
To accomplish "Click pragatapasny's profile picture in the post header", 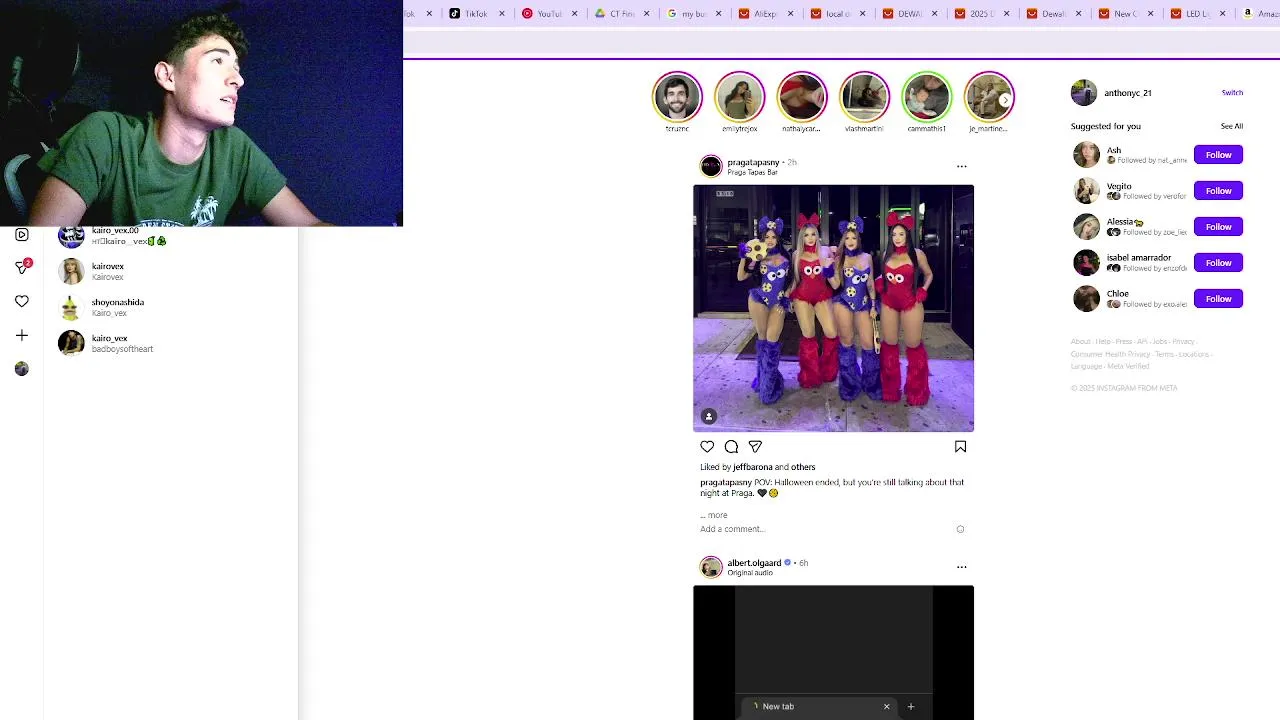I will 711,166.
